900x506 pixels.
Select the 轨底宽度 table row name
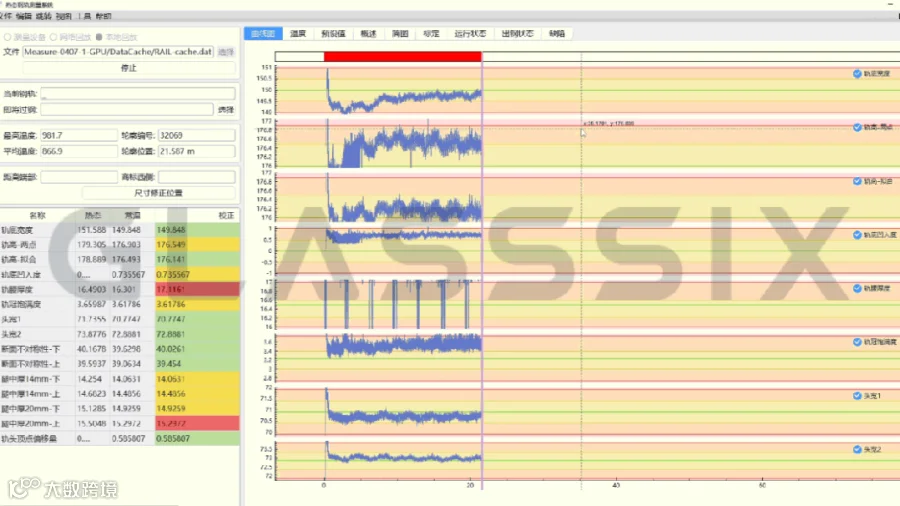coord(17,230)
